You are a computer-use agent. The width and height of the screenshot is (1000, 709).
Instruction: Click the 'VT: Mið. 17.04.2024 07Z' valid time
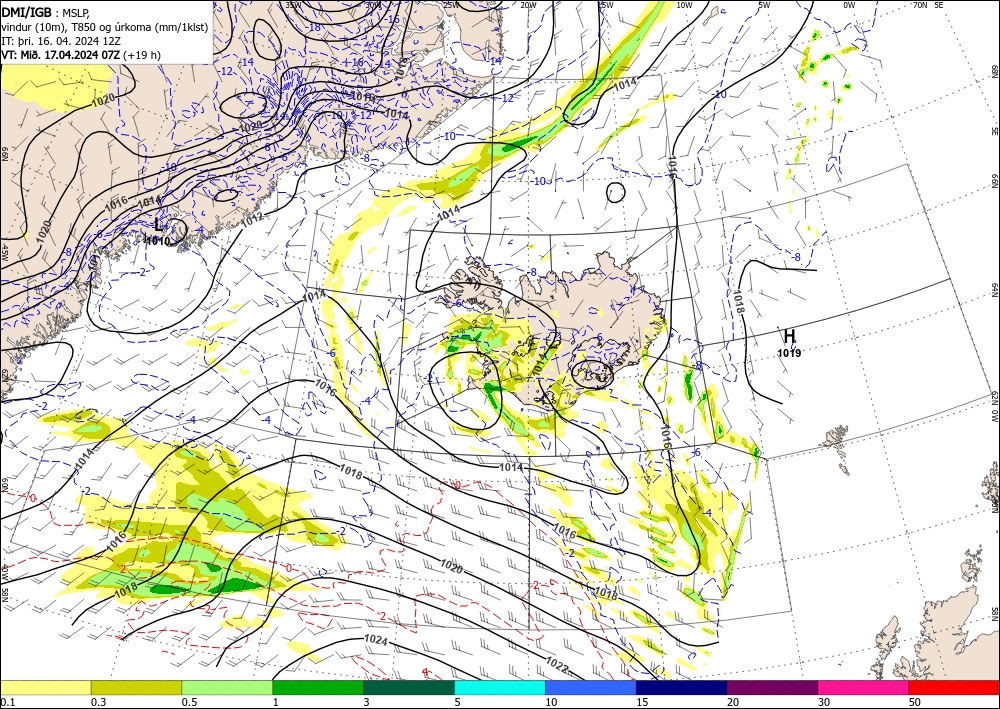point(61,55)
